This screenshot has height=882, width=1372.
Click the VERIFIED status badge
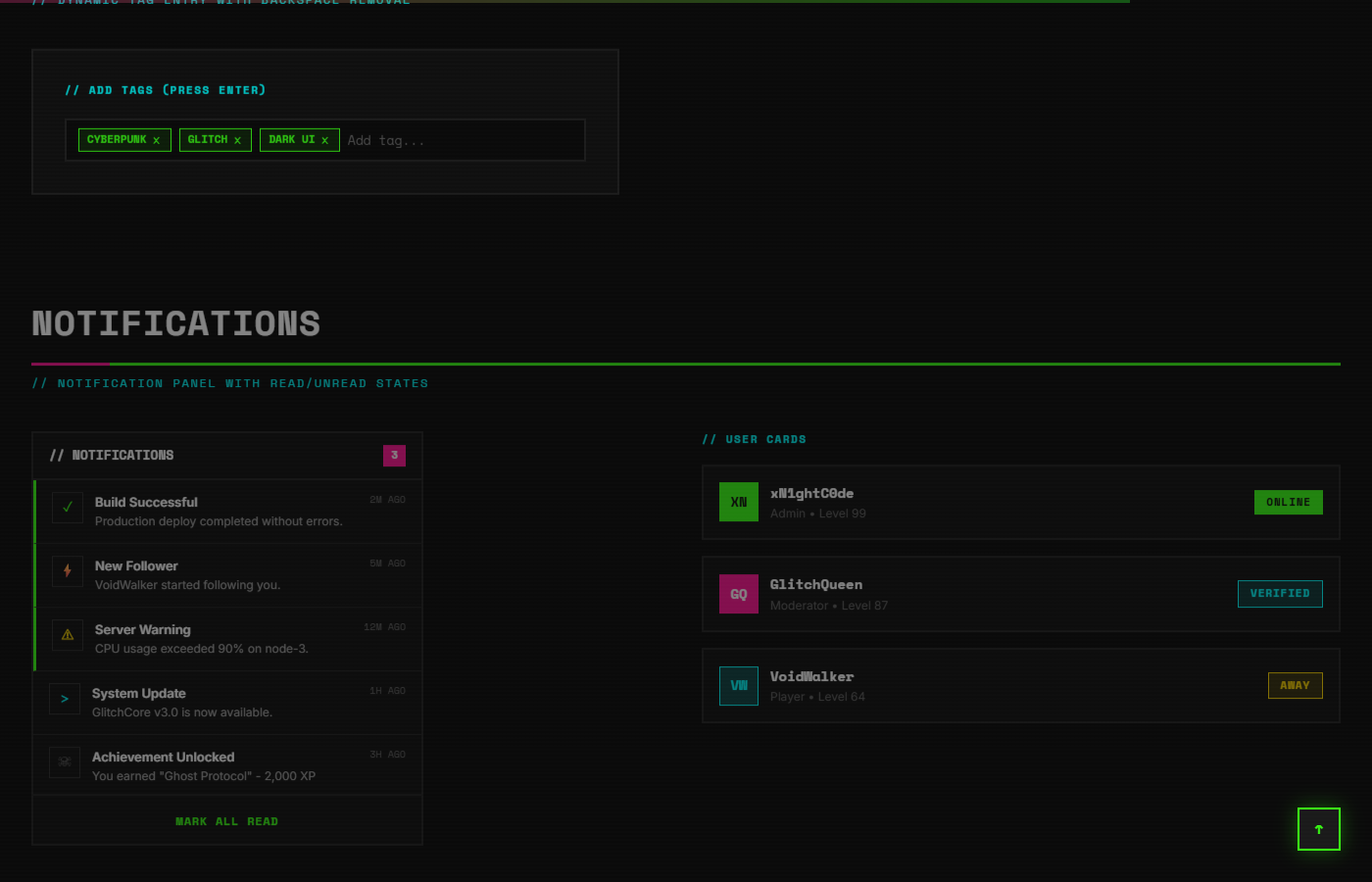tap(1279, 594)
